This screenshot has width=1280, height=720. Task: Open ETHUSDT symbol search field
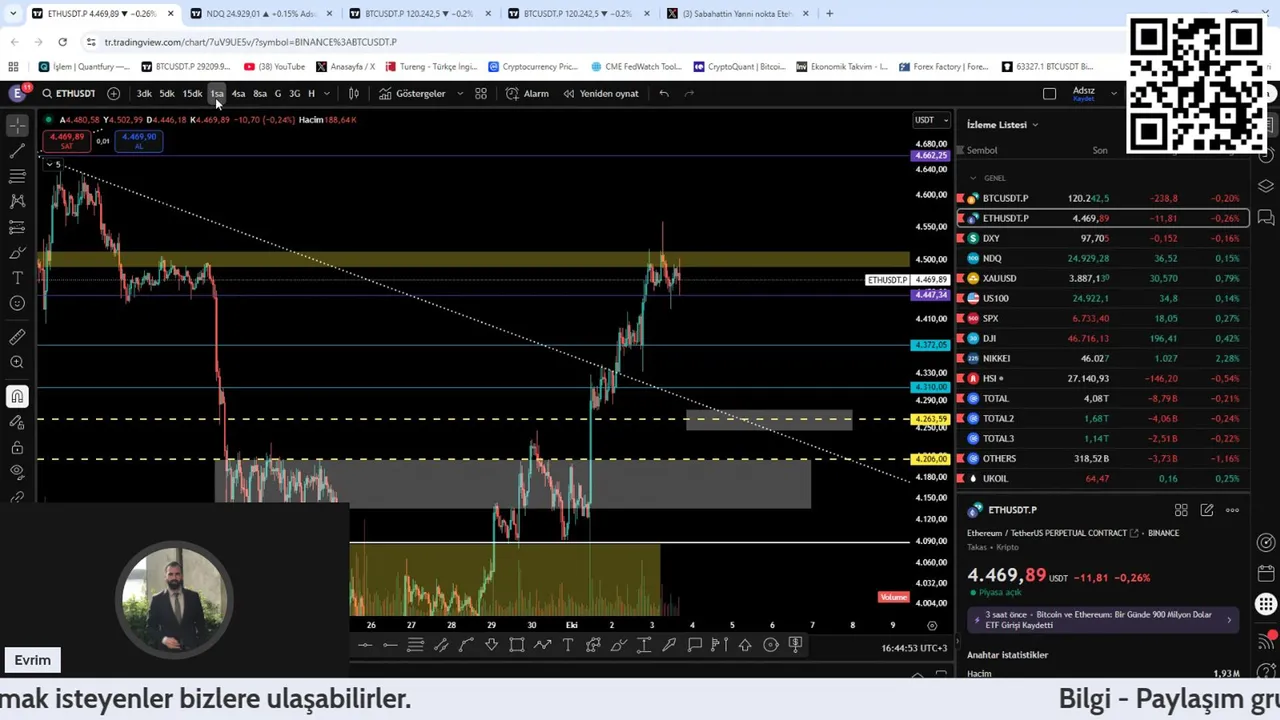[69, 93]
